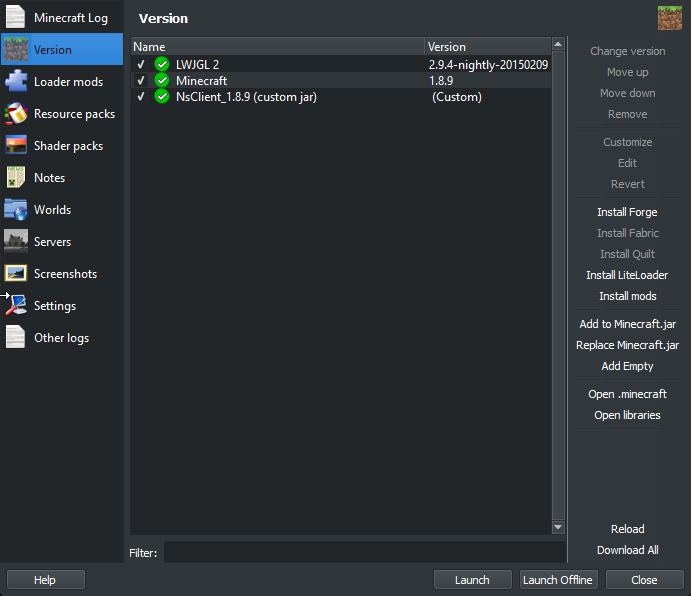
Task: Open Screenshots picture frame icon
Action: [16, 274]
